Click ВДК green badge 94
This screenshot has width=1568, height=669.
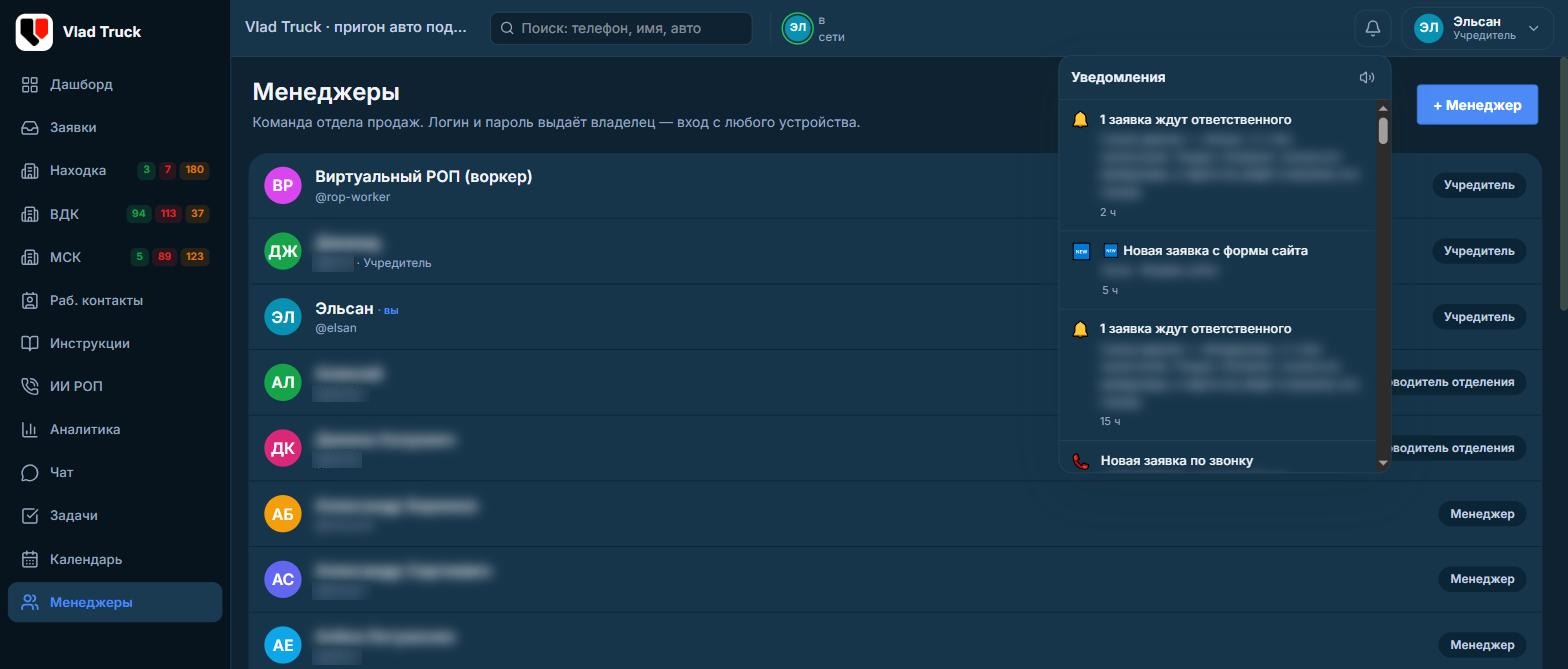(139, 214)
